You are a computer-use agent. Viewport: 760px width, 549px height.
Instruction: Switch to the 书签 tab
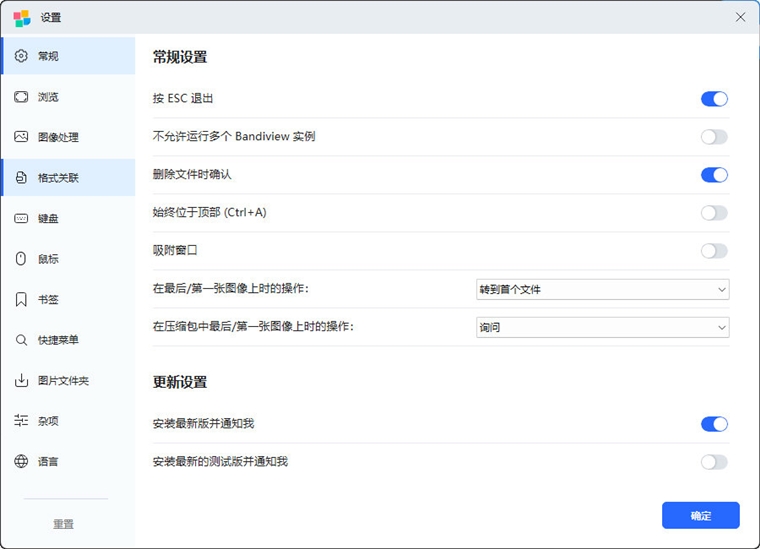tap(68, 299)
